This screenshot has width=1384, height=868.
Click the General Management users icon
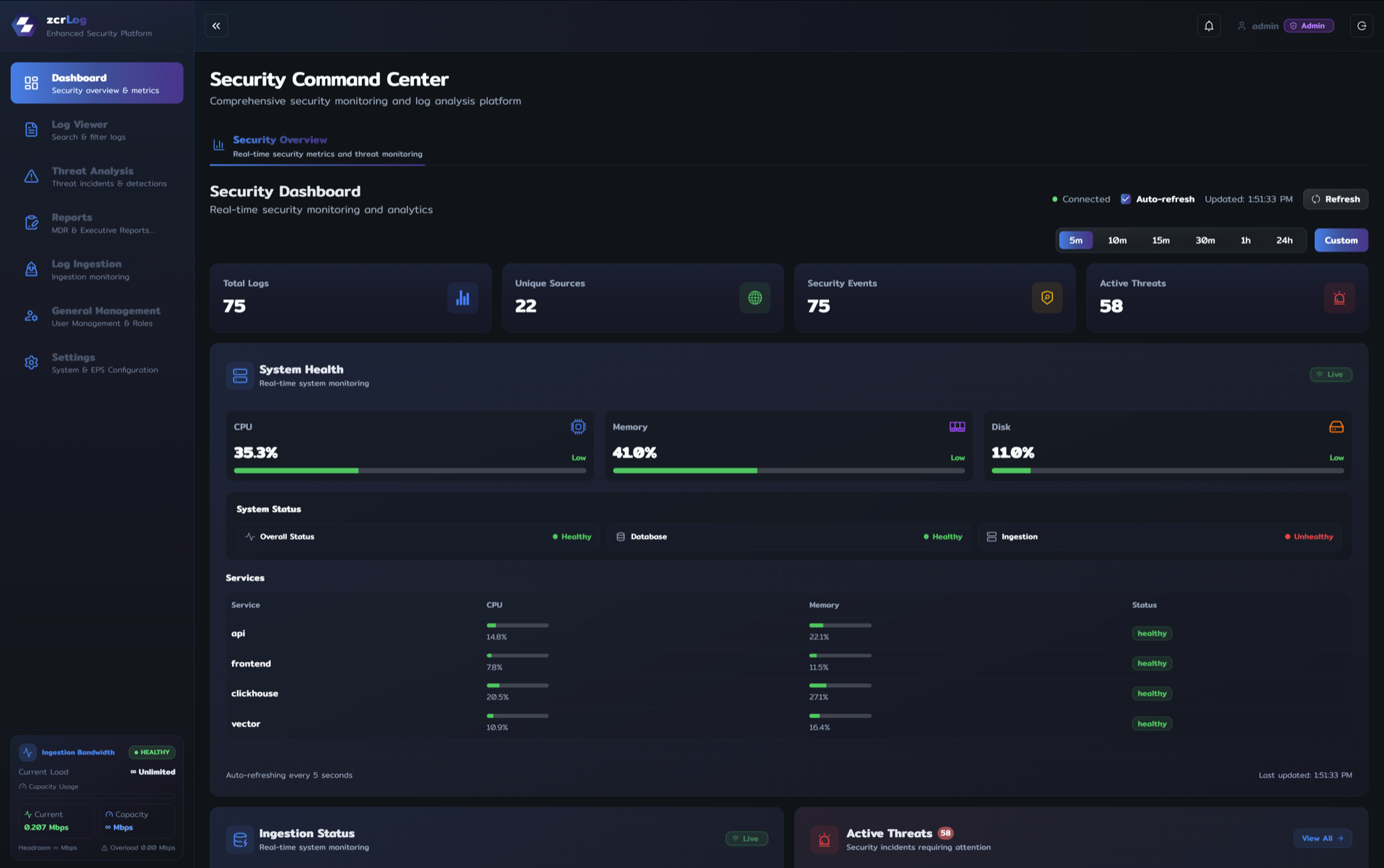[31, 316]
